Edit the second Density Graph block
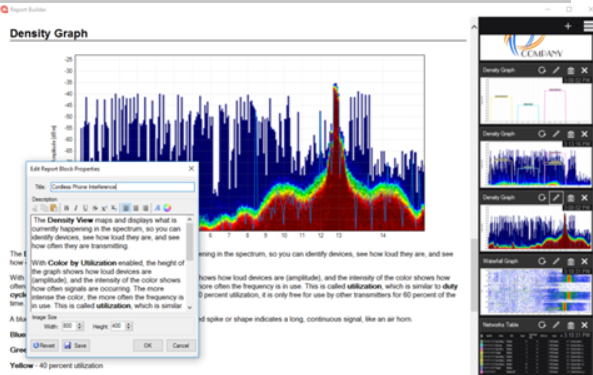 click(x=556, y=134)
